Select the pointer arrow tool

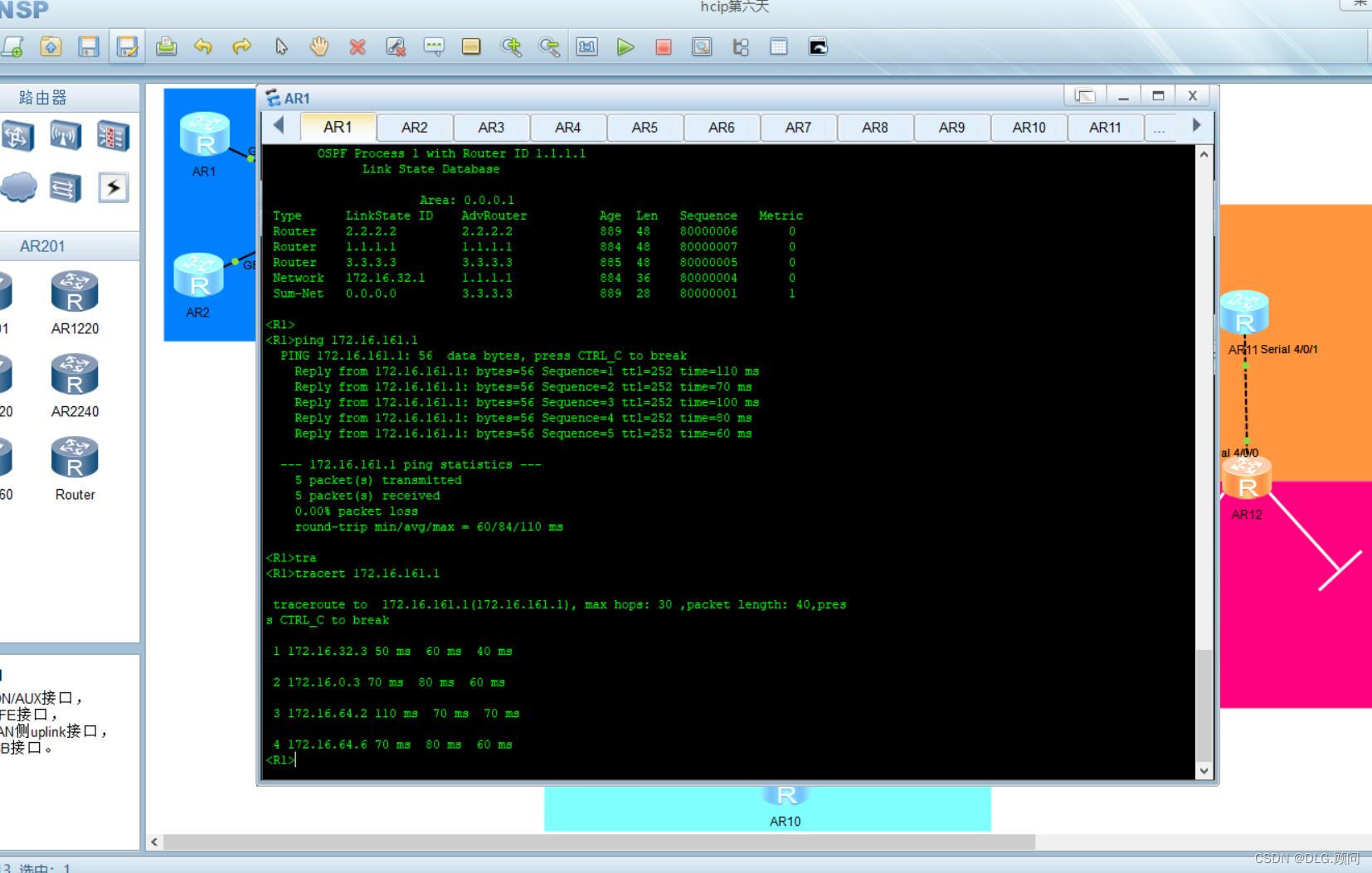point(281,46)
